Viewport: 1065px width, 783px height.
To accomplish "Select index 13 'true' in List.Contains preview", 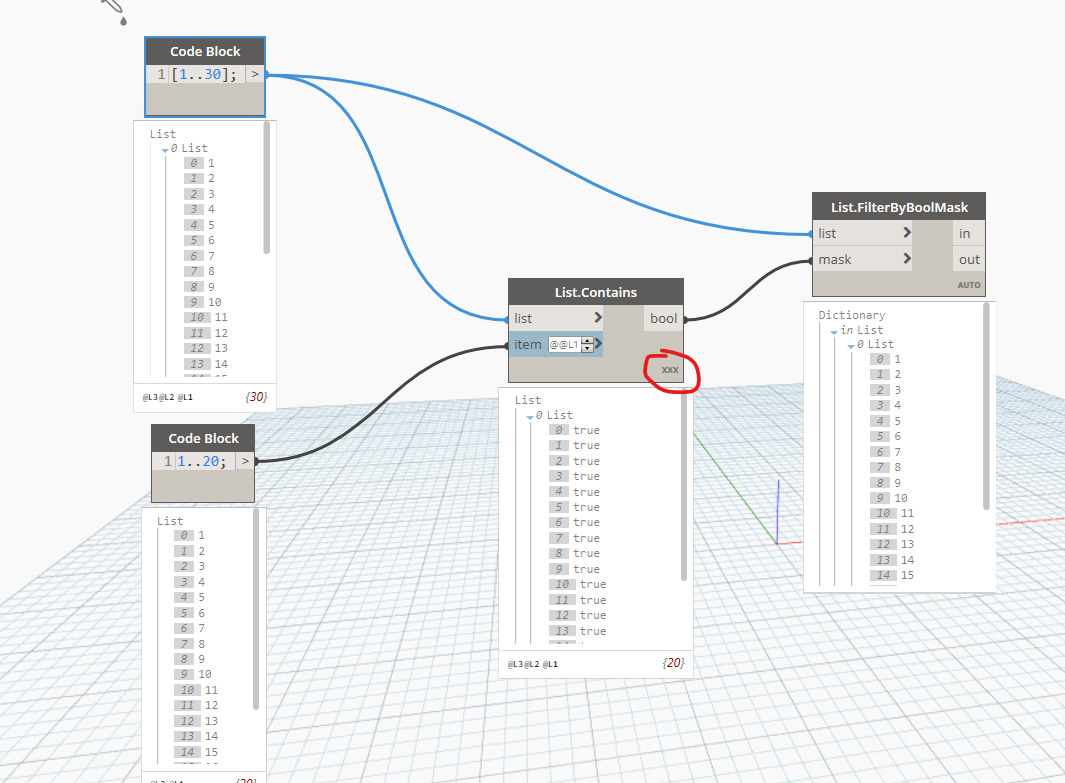I will pos(577,631).
